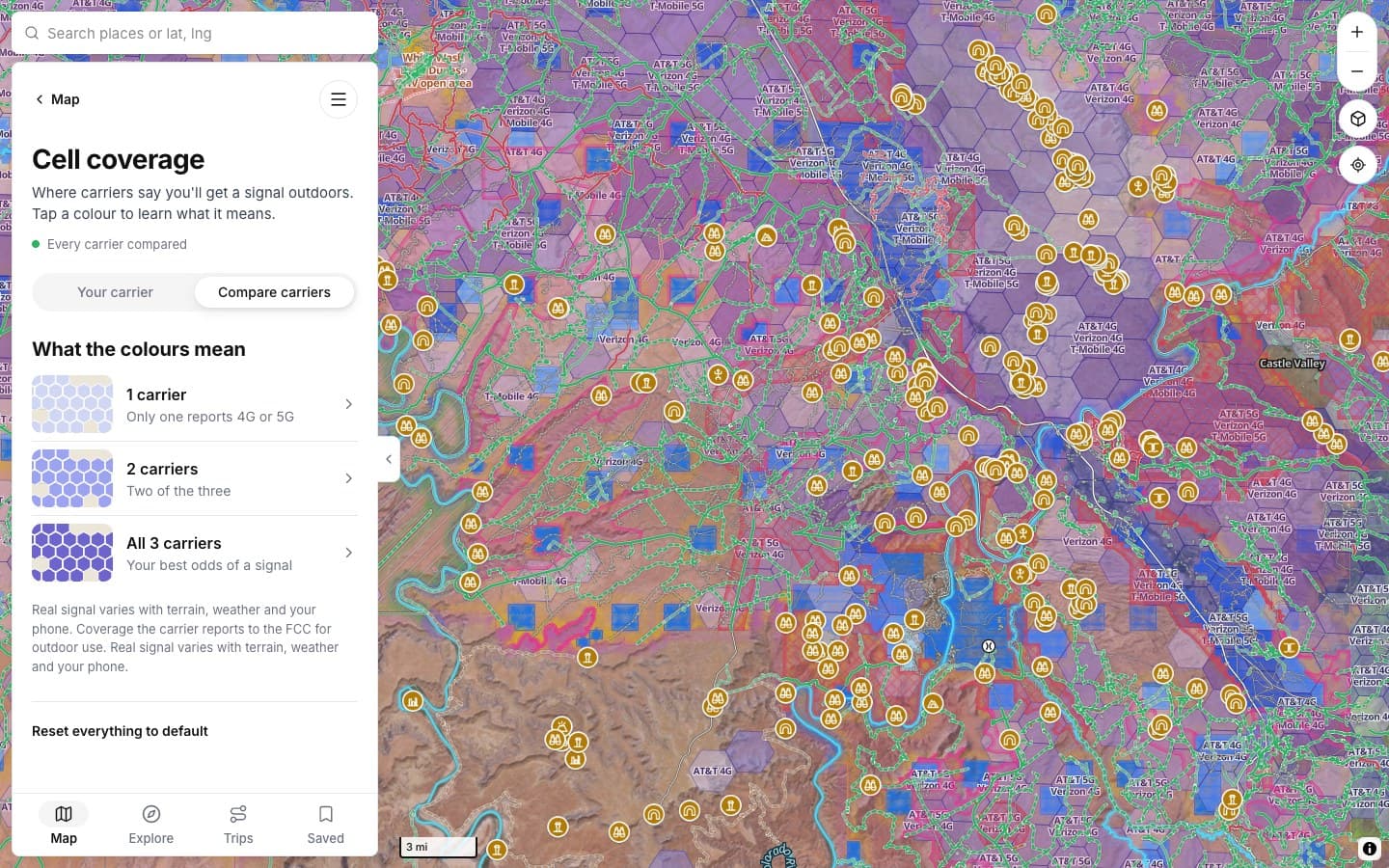The image size is (1389, 868).
Task: Expand the 1 carrier legend row
Action: (x=195, y=404)
